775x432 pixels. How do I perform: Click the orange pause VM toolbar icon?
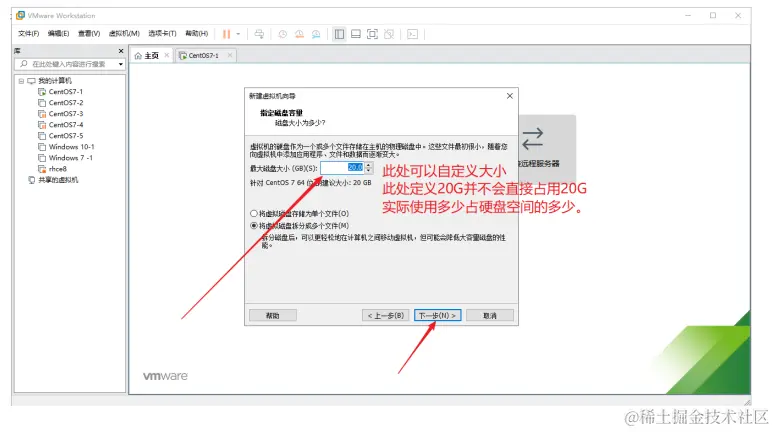226,34
